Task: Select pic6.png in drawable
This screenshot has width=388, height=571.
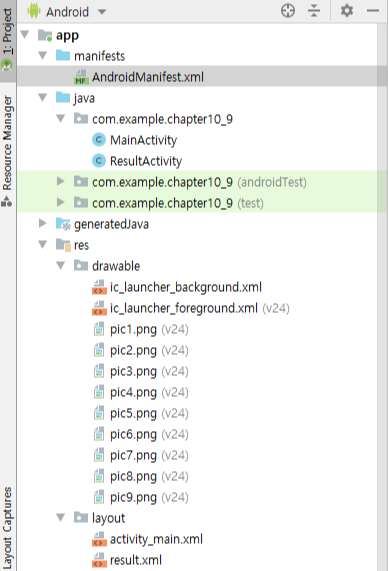Action: (x=149, y=434)
